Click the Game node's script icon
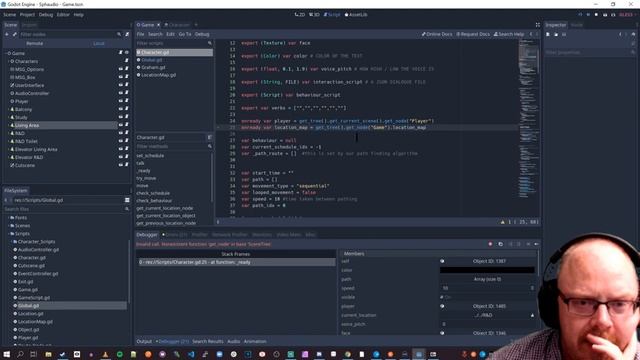 click(120, 53)
